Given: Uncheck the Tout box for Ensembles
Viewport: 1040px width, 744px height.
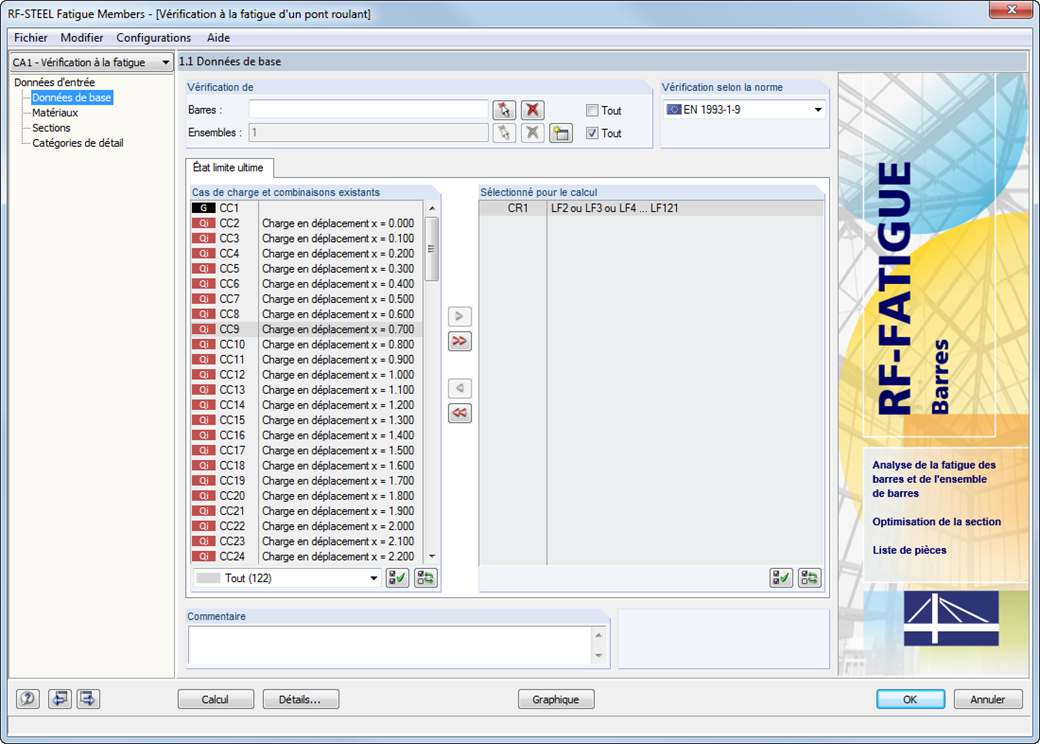Looking at the screenshot, I should [592, 133].
